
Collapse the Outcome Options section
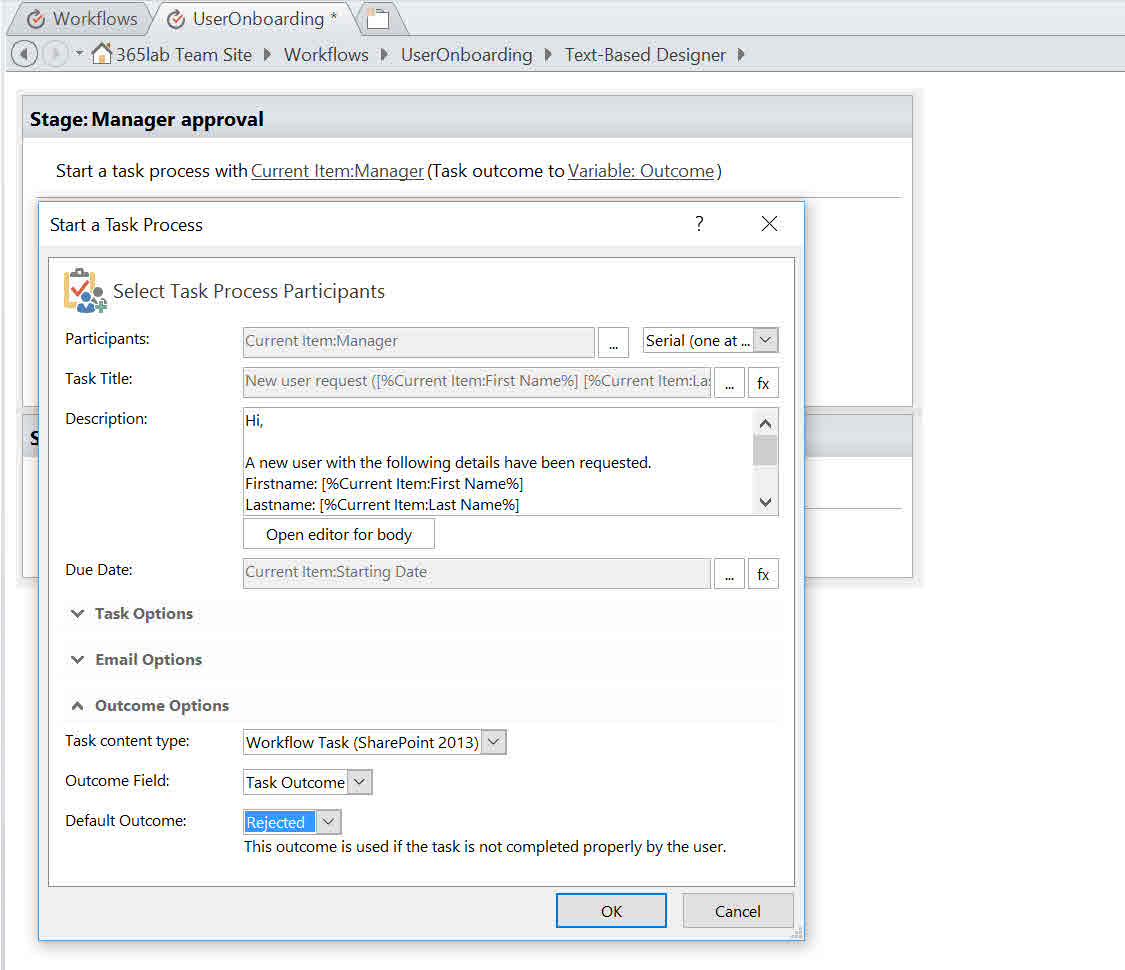150,706
